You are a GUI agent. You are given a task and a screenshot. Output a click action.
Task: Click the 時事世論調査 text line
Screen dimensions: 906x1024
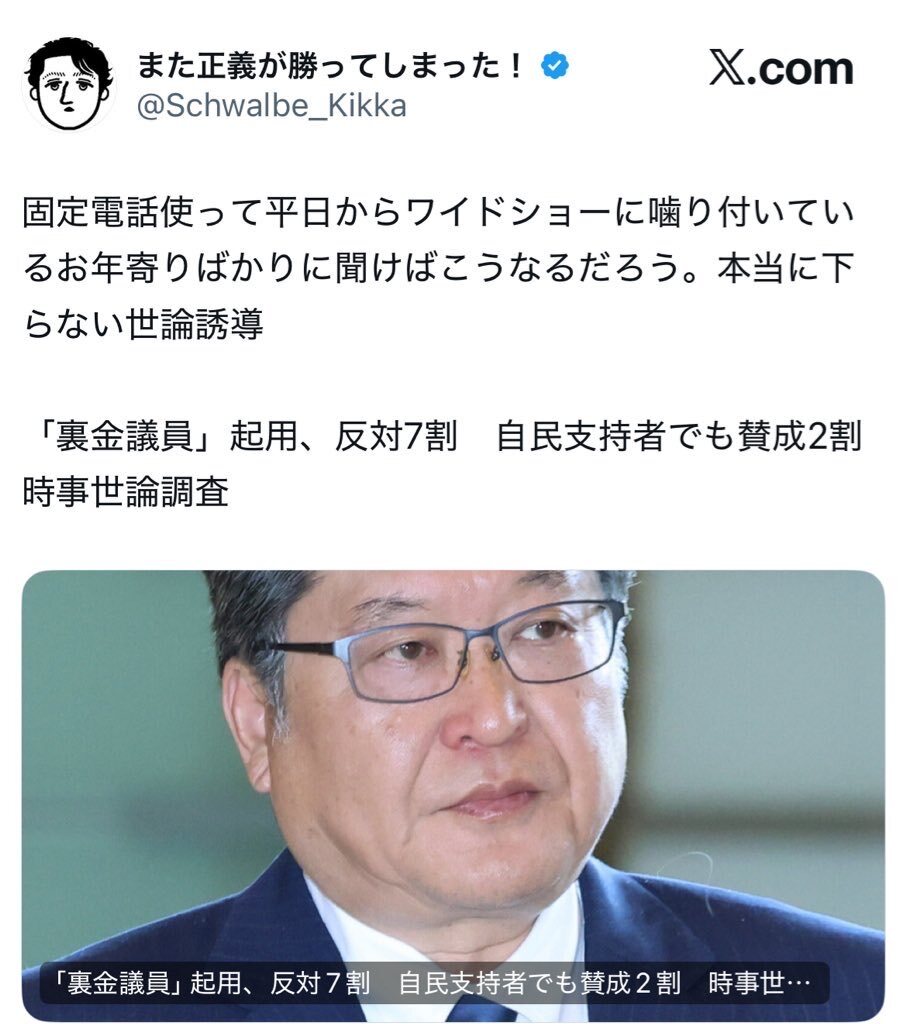[126, 491]
